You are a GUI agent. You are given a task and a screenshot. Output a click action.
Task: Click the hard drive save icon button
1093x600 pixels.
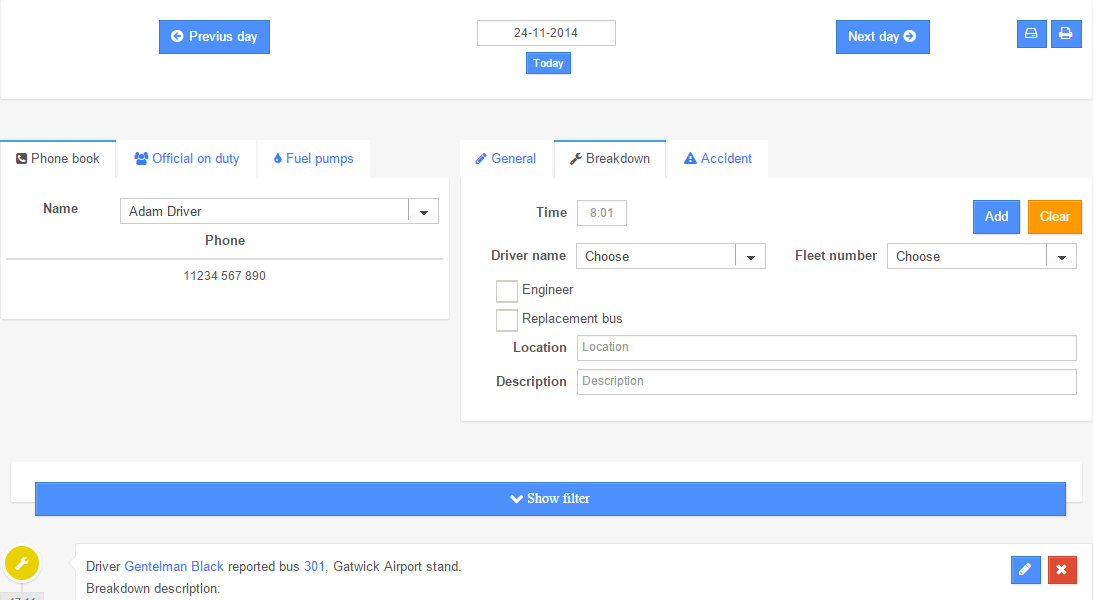[1031, 34]
